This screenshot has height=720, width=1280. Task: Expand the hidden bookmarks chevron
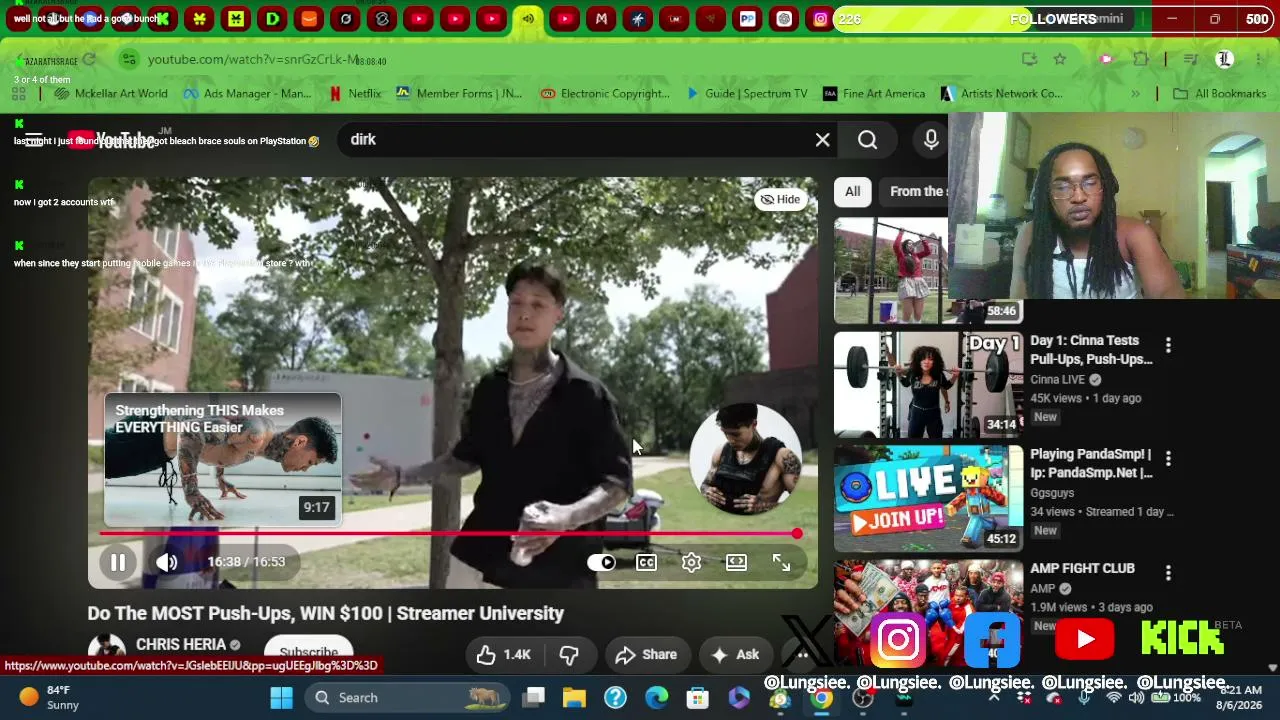point(1135,94)
